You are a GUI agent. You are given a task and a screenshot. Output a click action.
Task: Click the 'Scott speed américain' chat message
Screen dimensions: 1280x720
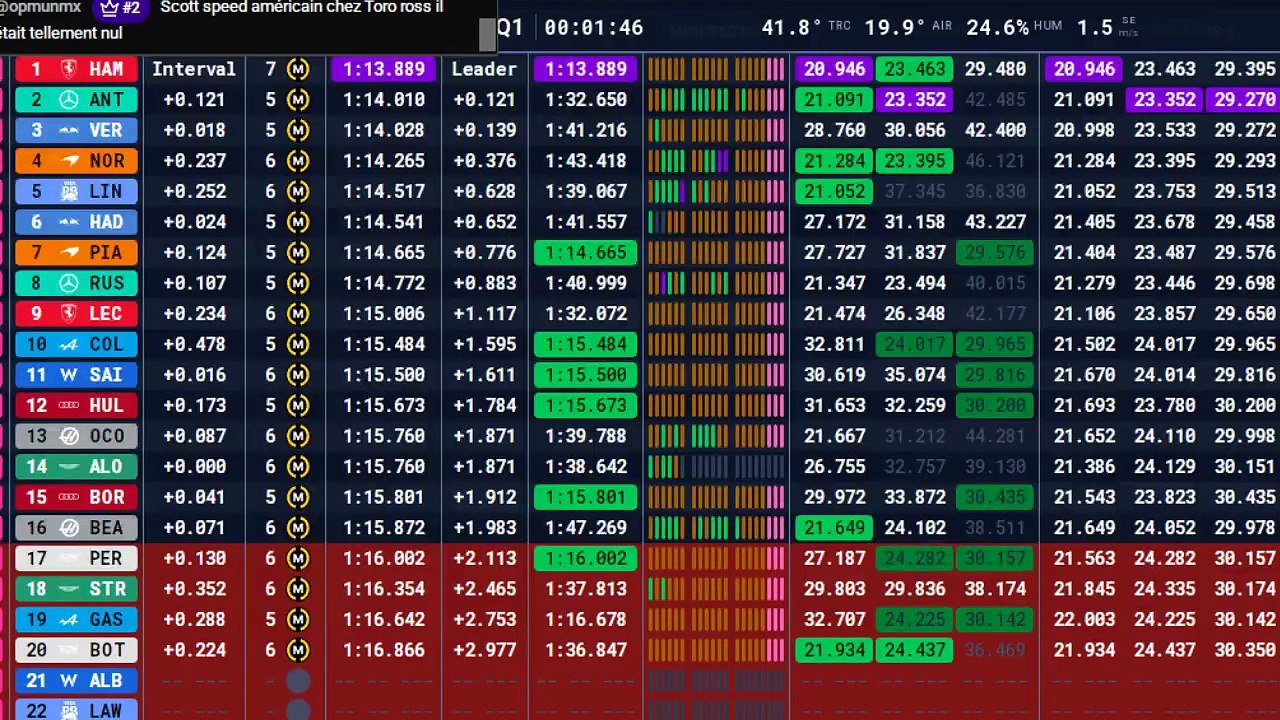pos(301,8)
